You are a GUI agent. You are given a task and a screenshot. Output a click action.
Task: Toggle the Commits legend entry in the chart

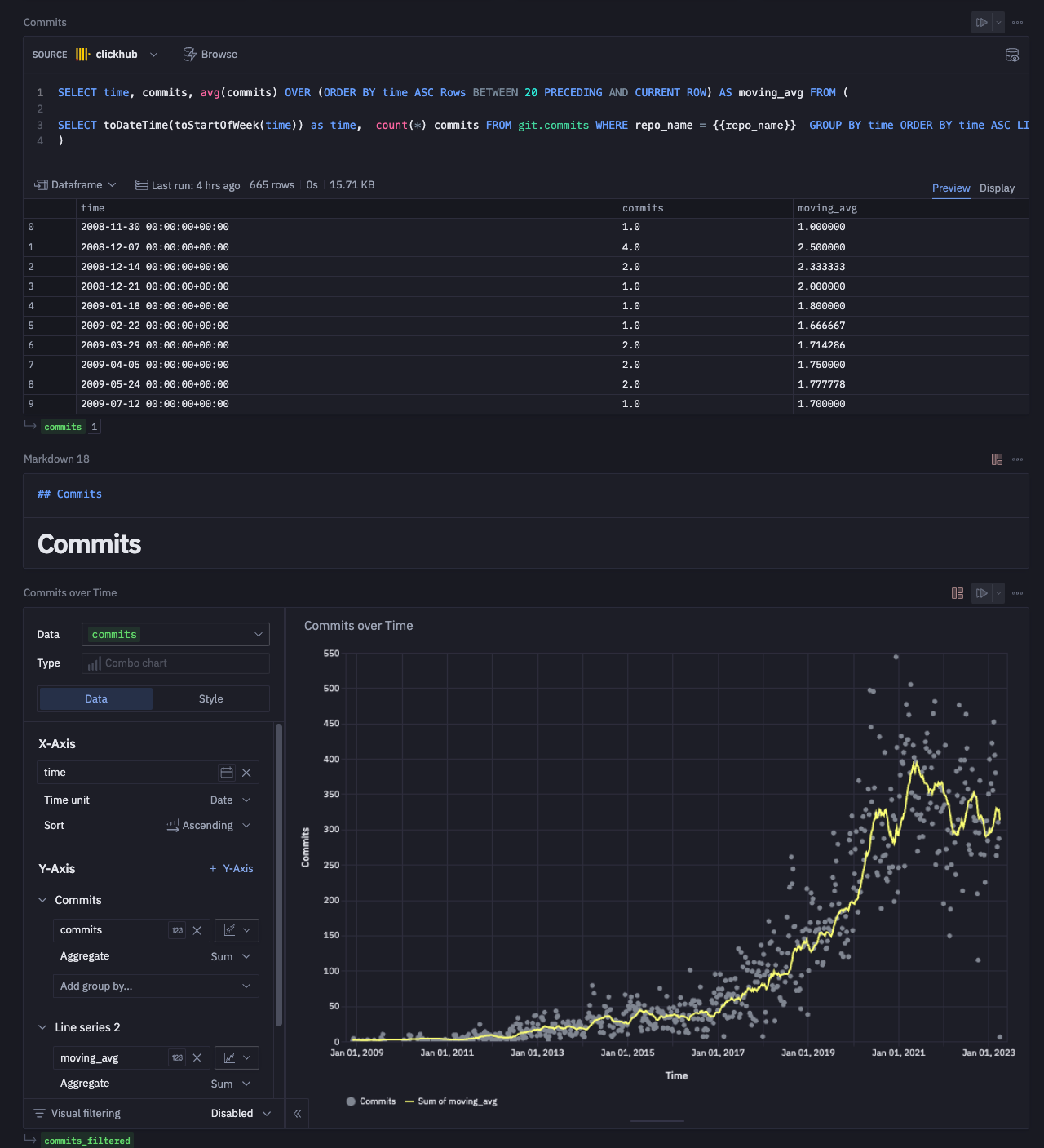371,1101
